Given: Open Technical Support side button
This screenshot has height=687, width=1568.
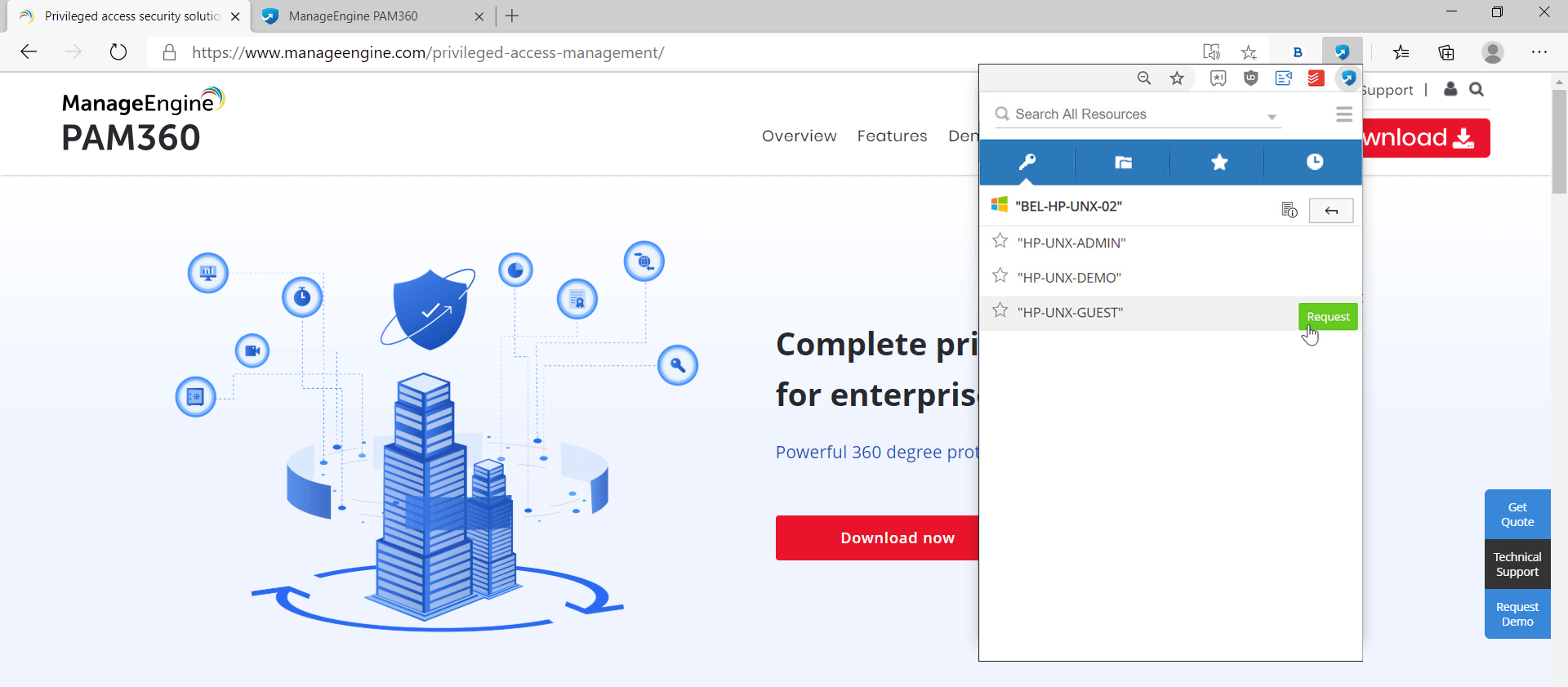Looking at the screenshot, I should (1517, 564).
